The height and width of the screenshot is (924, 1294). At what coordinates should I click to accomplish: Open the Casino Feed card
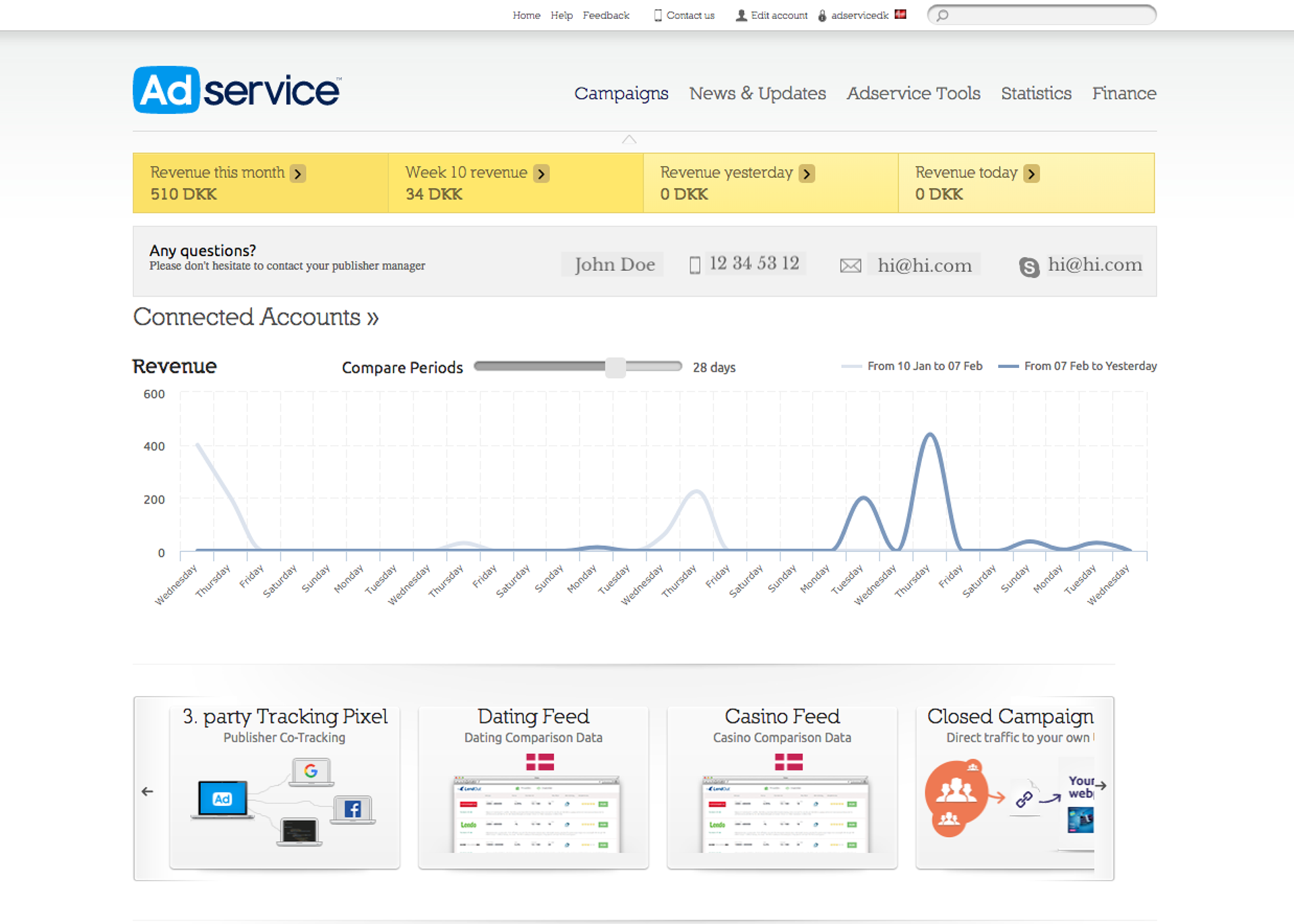(x=782, y=787)
